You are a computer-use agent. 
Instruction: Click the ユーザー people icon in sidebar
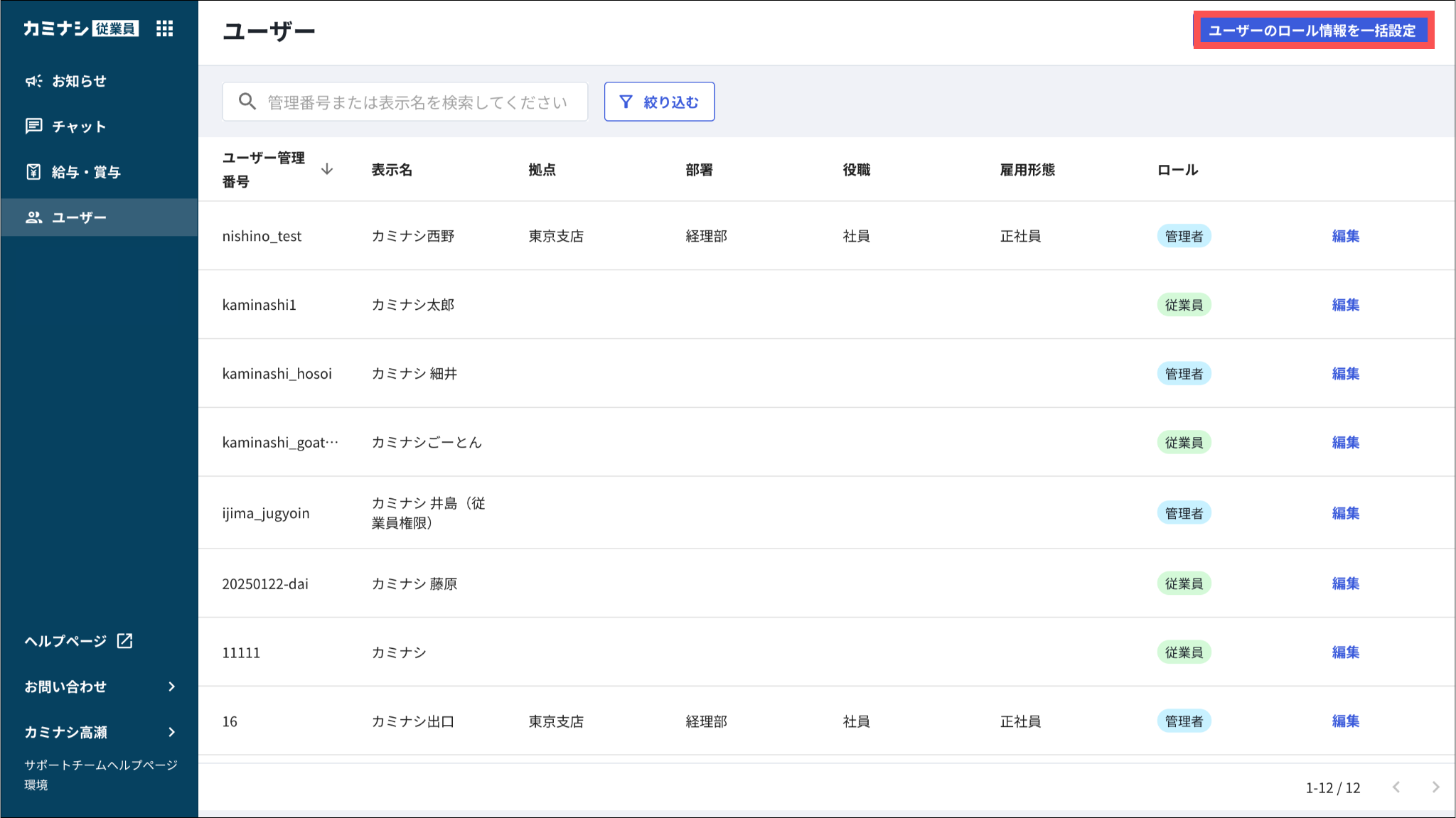[33, 217]
